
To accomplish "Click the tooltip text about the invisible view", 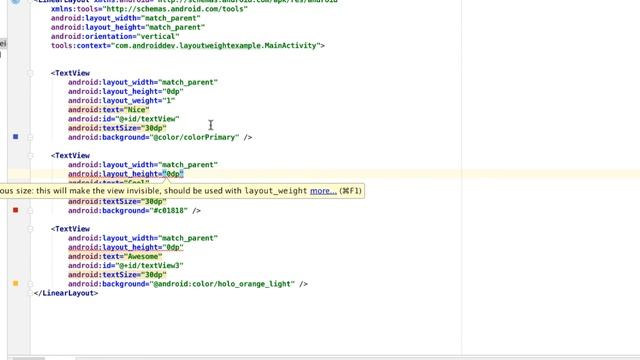I will point(153,191).
